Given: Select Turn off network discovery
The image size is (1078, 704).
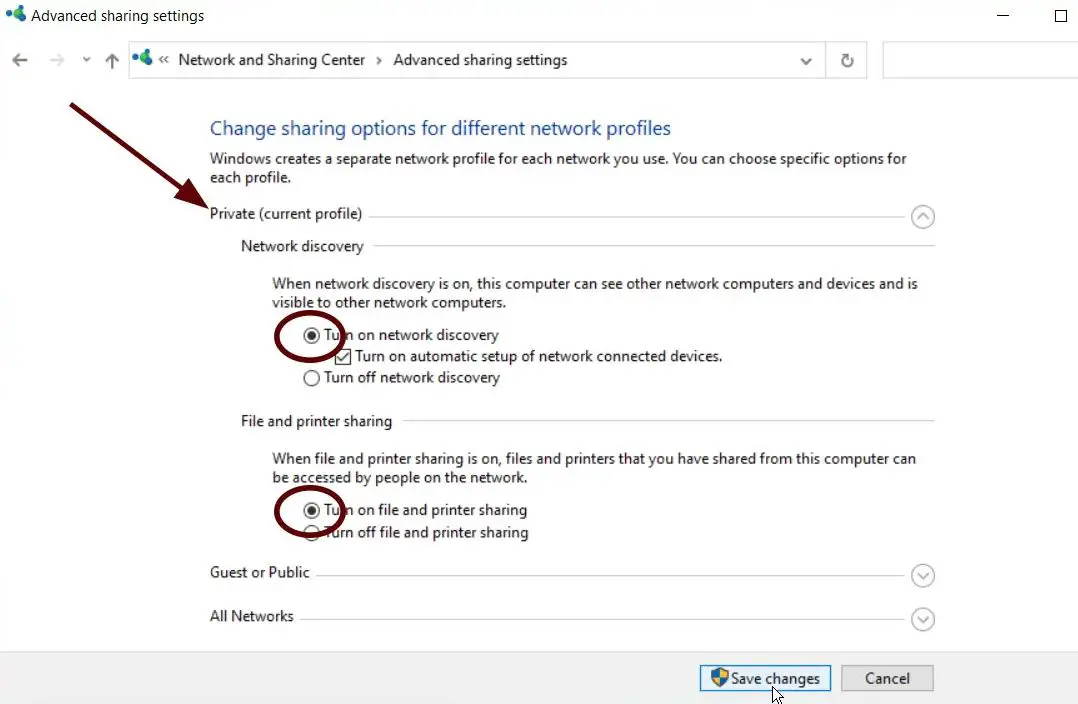Looking at the screenshot, I should tap(312, 378).
